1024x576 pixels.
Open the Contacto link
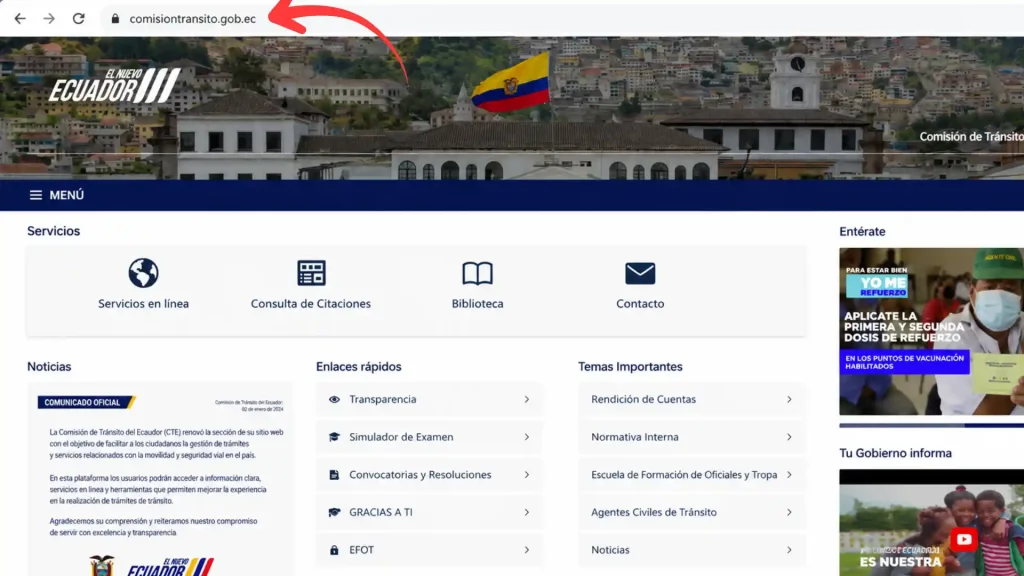[640, 304]
